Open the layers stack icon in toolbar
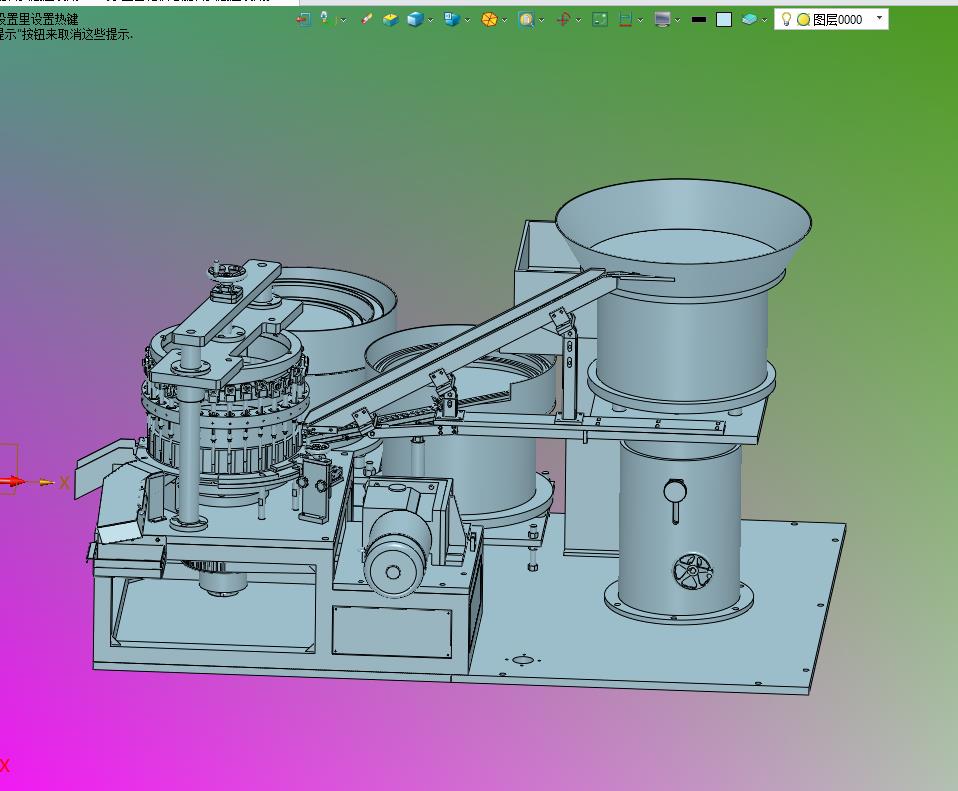958x791 pixels. [x=749, y=19]
